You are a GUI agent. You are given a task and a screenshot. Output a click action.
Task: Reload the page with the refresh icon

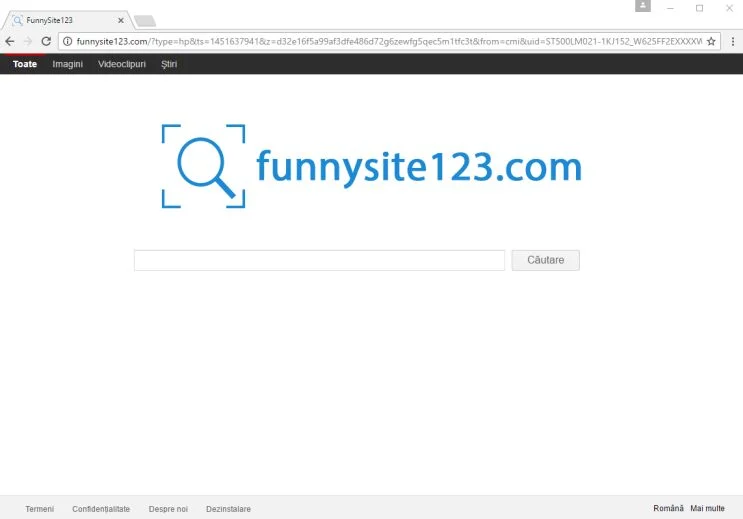[x=46, y=41]
